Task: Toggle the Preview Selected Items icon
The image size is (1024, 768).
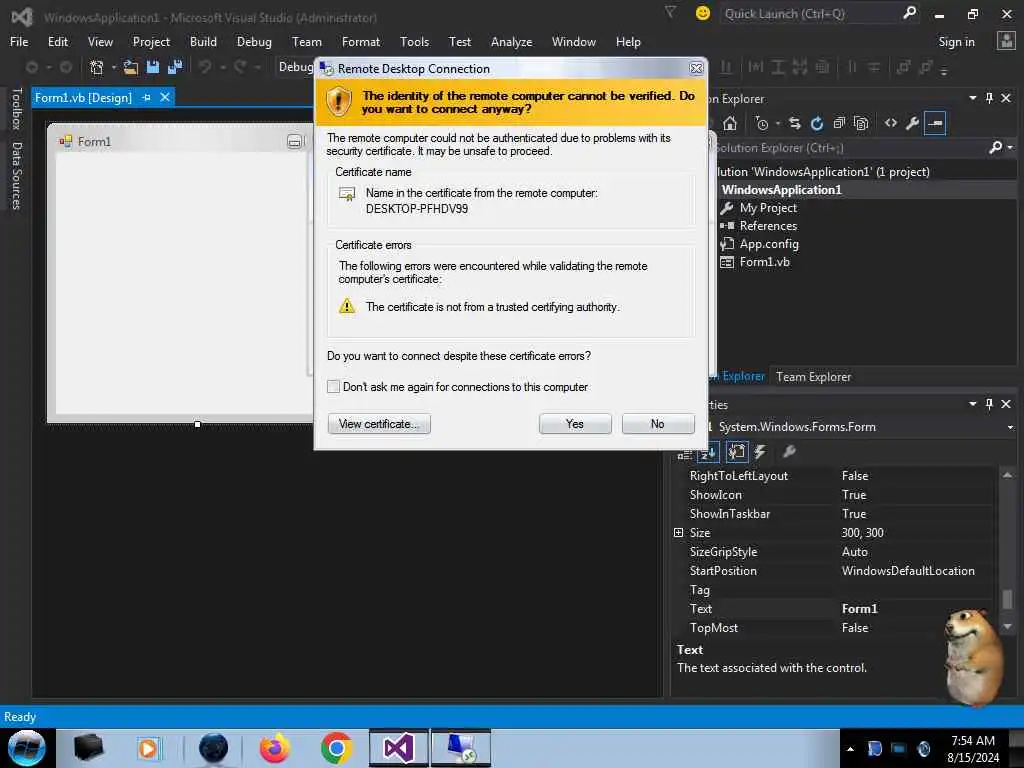Action: click(935, 123)
